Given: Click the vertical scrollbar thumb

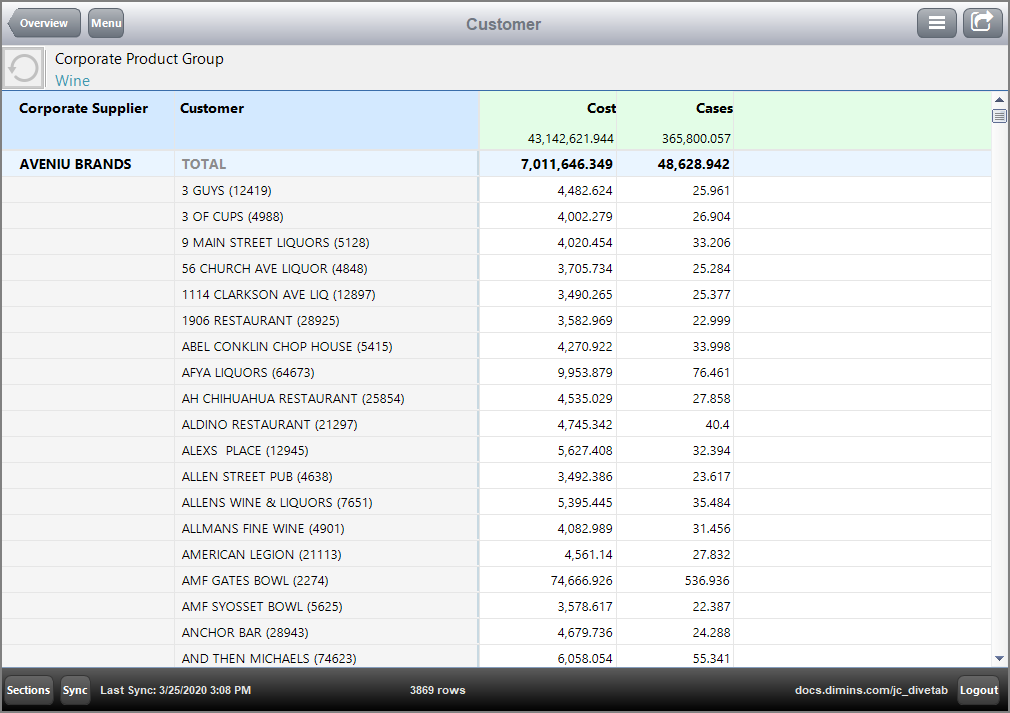Looking at the screenshot, I should [1000, 115].
